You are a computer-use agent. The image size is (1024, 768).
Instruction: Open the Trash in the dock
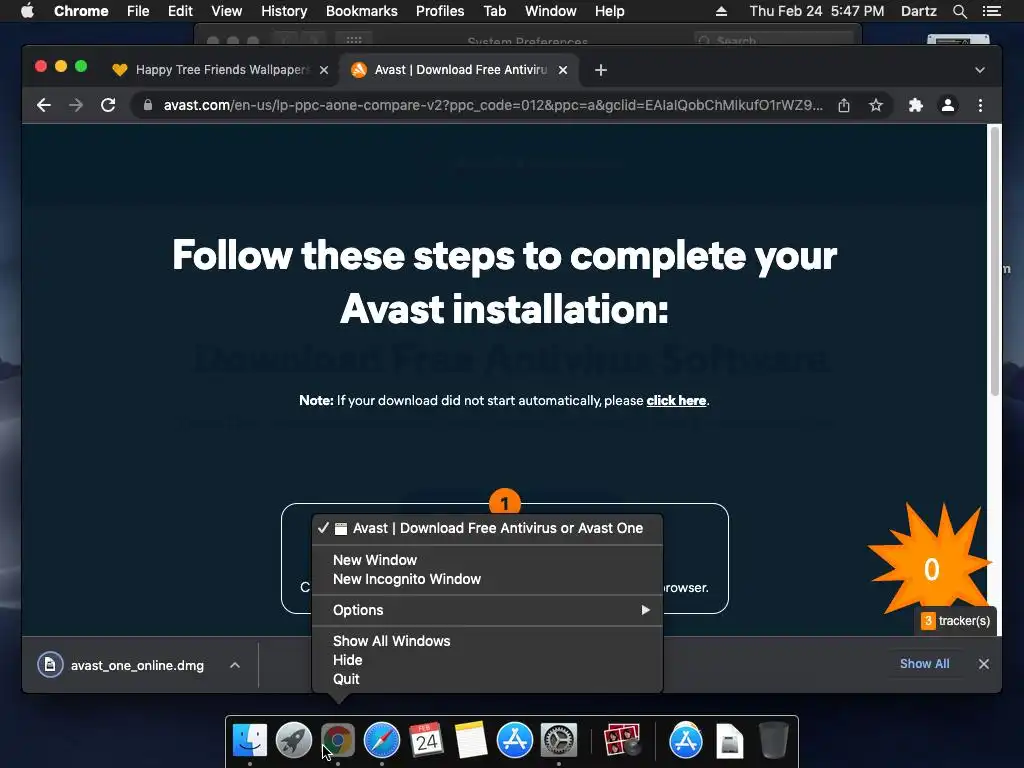[774, 741]
